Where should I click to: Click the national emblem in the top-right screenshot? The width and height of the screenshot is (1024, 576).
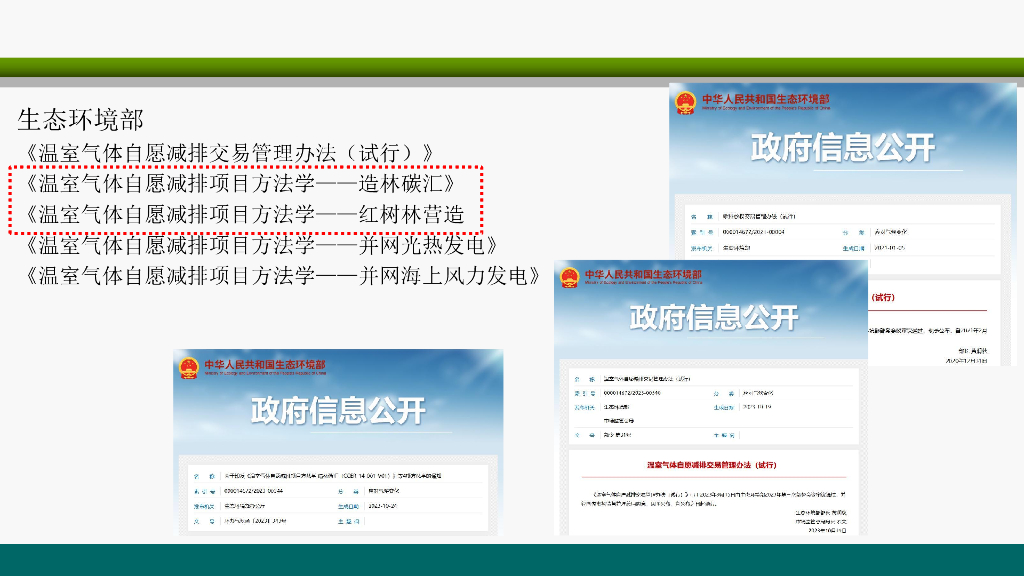(685, 103)
